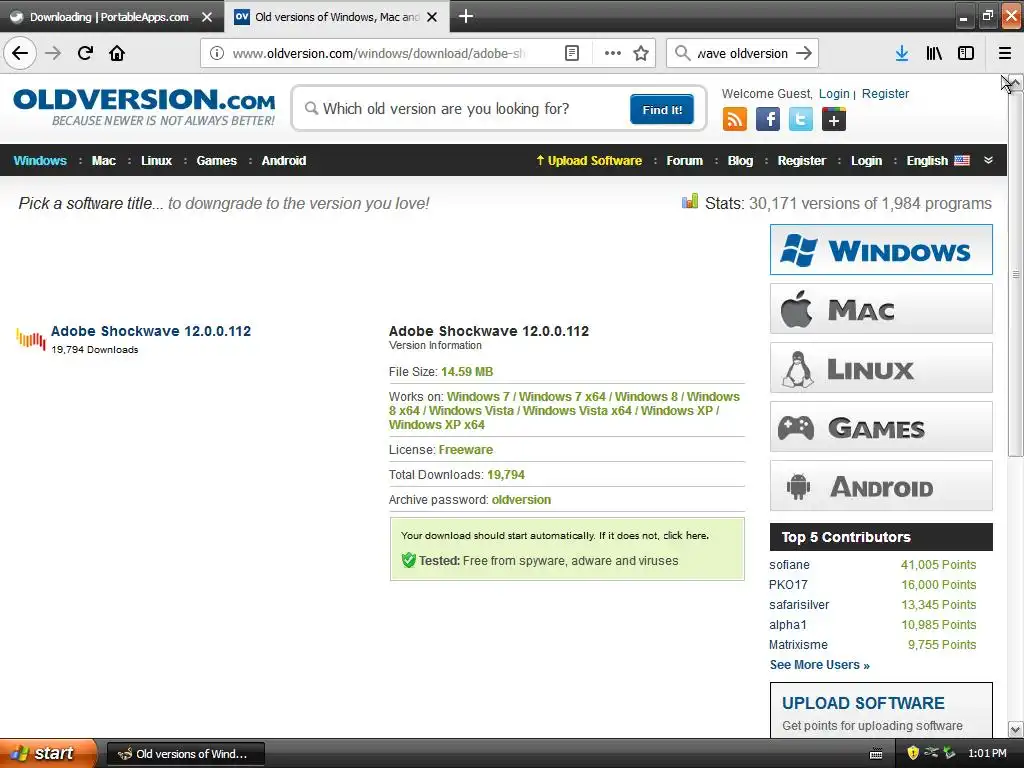The width and height of the screenshot is (1024, 768).
Task: Open contributor PKO17's profile
Action: click(788, 584)
